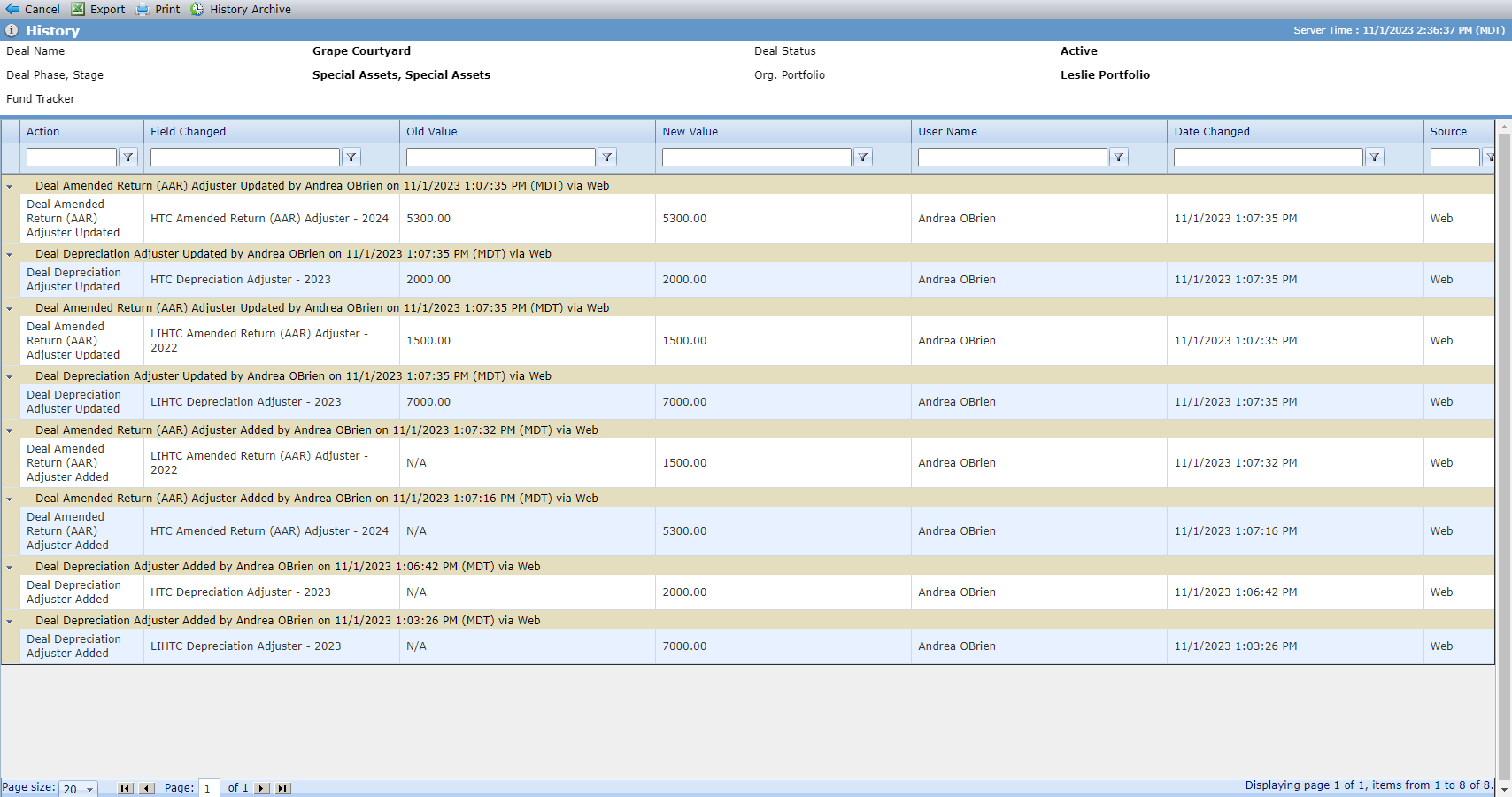
Task: Open the filter menu for Old Value column
Action: [607, 157]
